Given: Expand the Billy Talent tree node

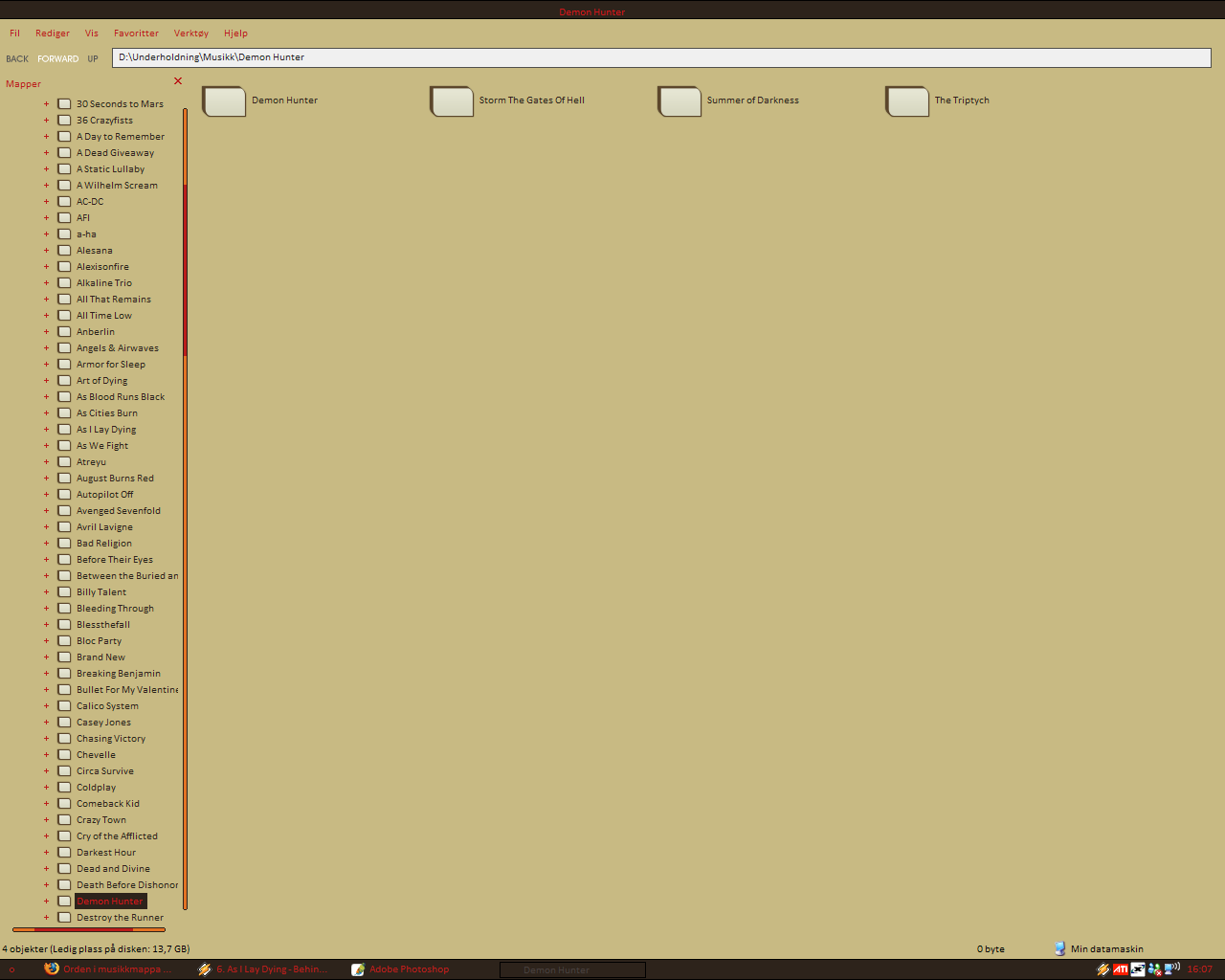Looking at the screenshot, I should point(46,591).
